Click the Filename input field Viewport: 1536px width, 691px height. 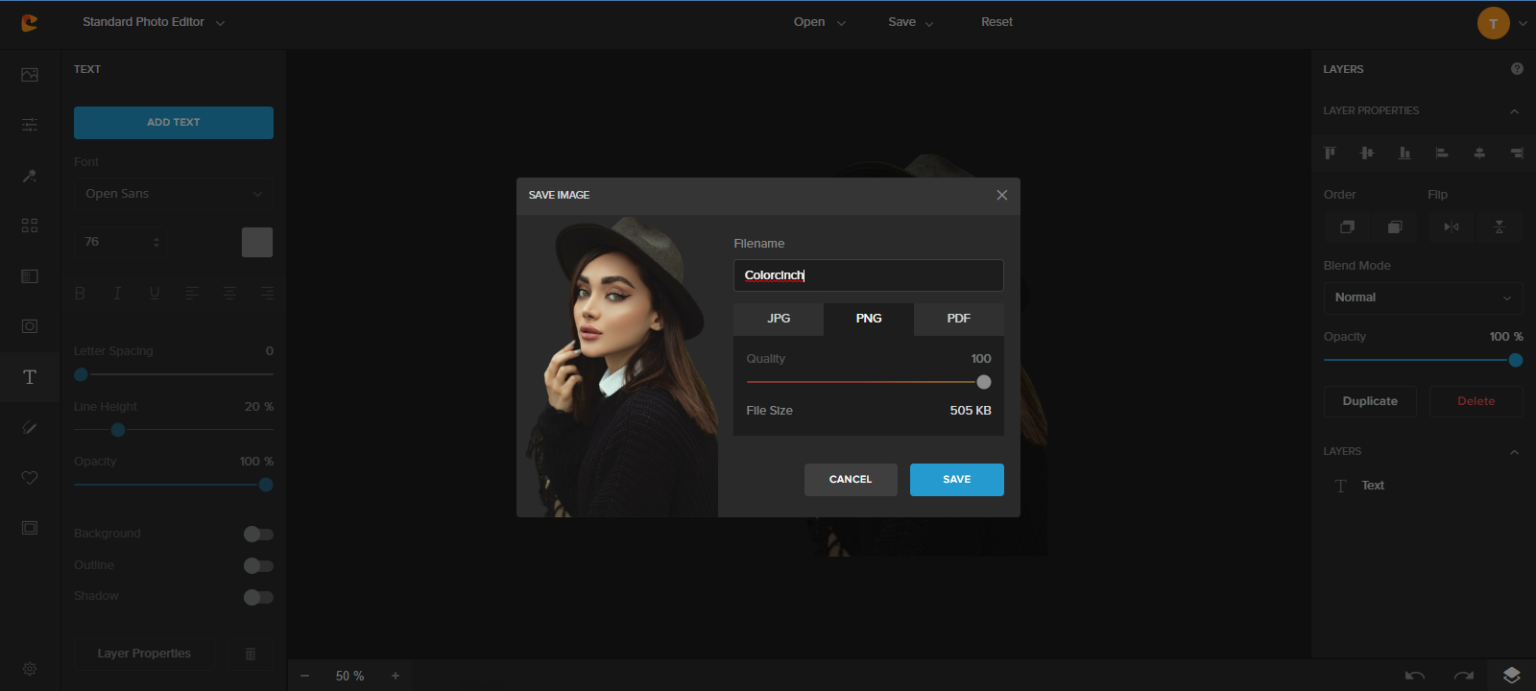869,276
